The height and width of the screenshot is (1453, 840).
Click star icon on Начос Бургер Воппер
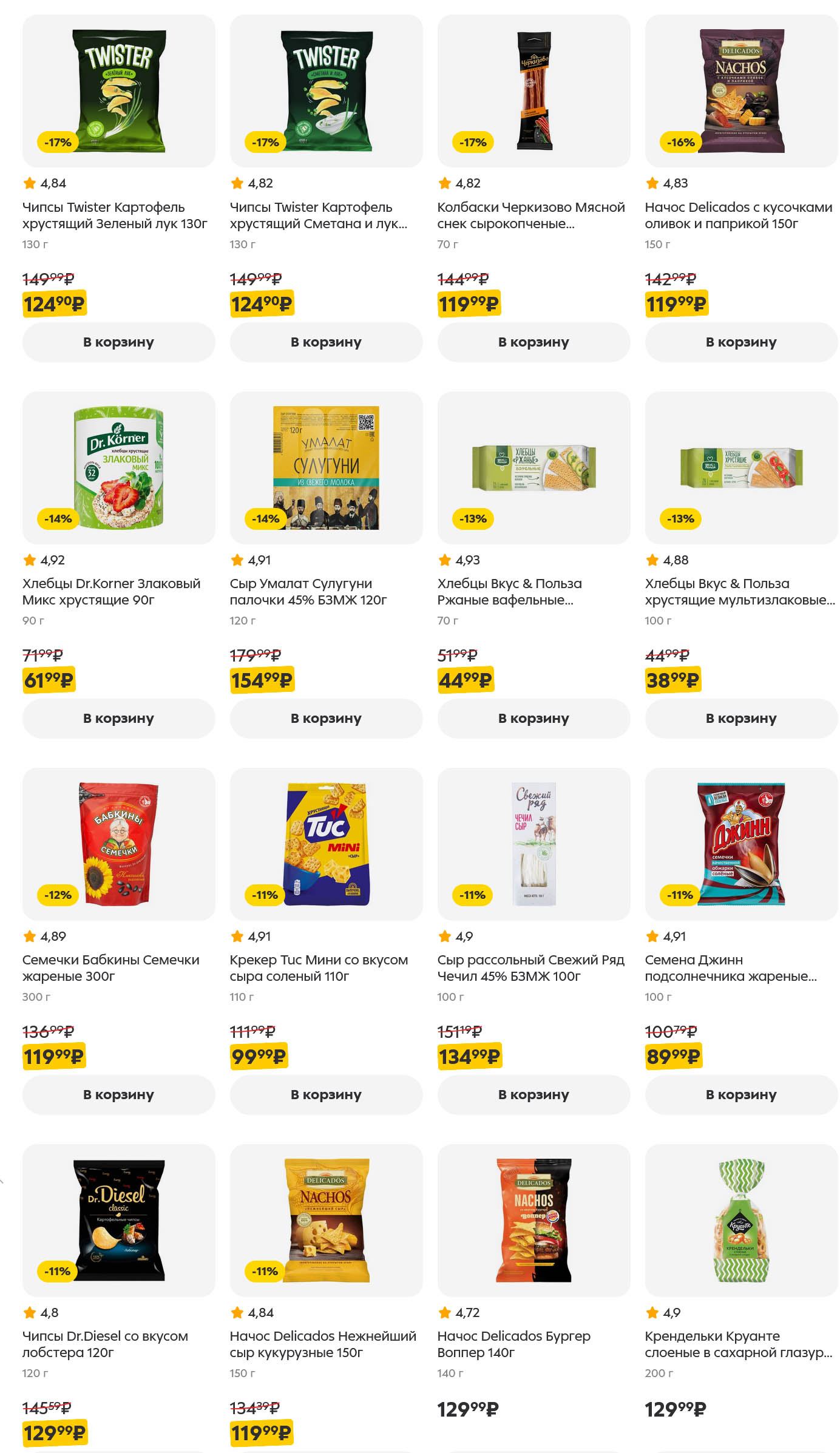pos(445,1312)
